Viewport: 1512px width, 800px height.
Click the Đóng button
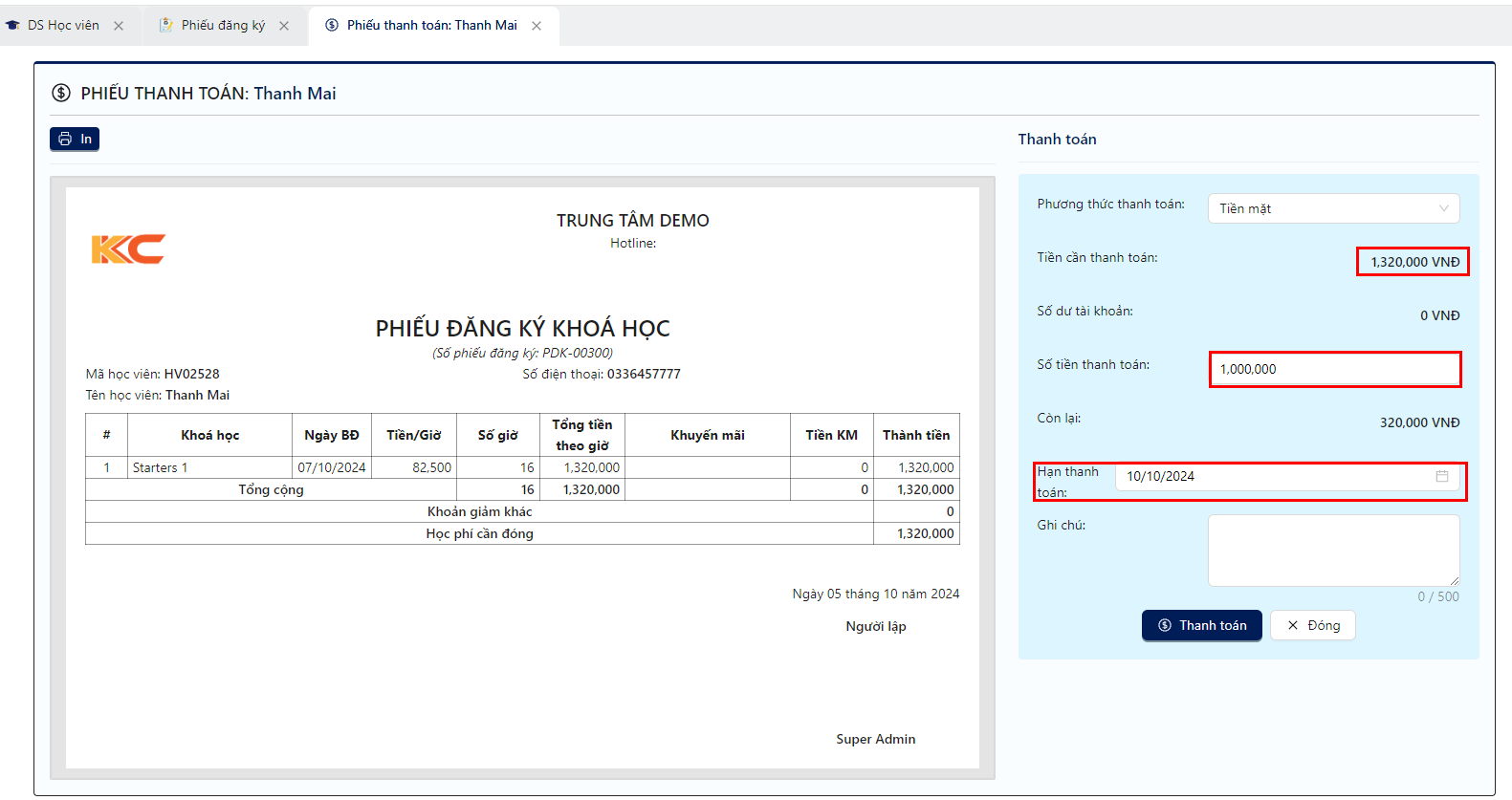click(x=1313, y=625)
